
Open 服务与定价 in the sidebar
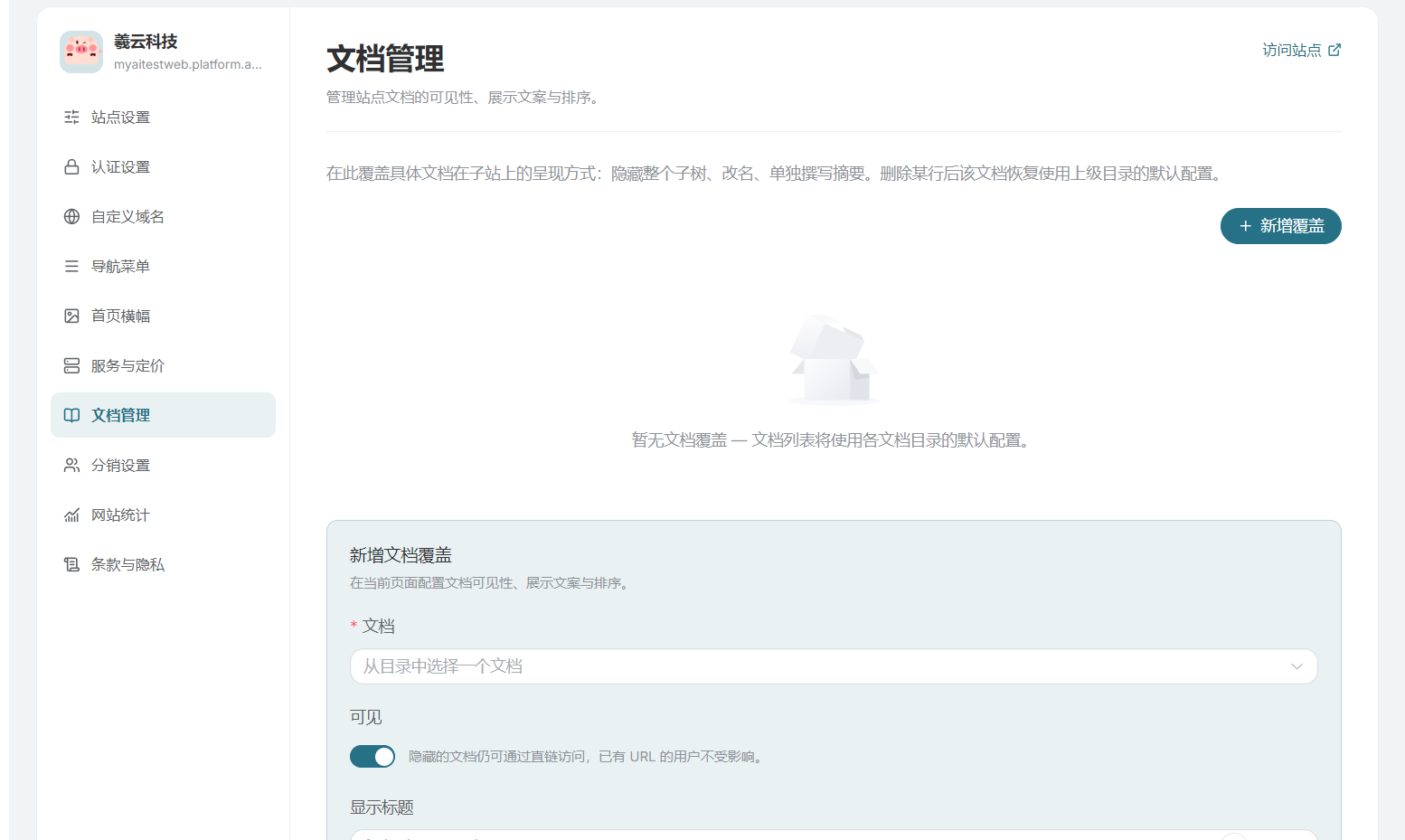[x=163, y=366]
